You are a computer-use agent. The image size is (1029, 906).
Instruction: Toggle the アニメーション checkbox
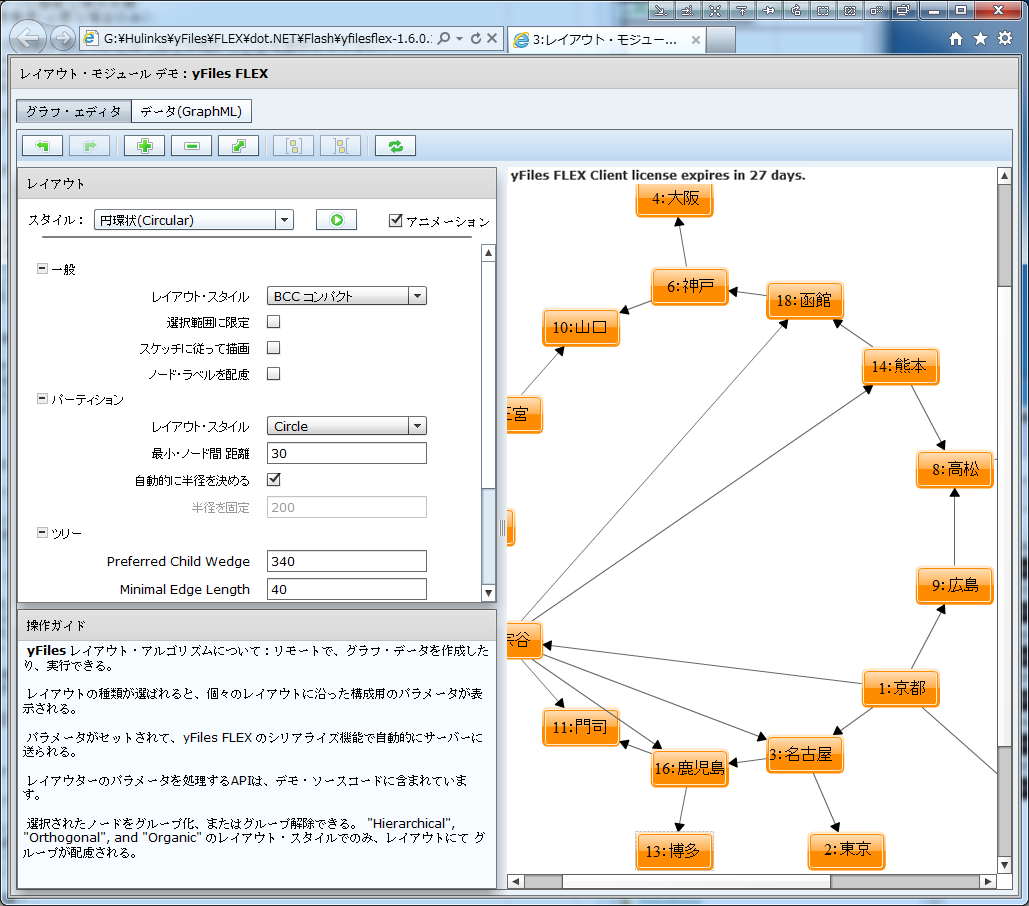(395, 220)
